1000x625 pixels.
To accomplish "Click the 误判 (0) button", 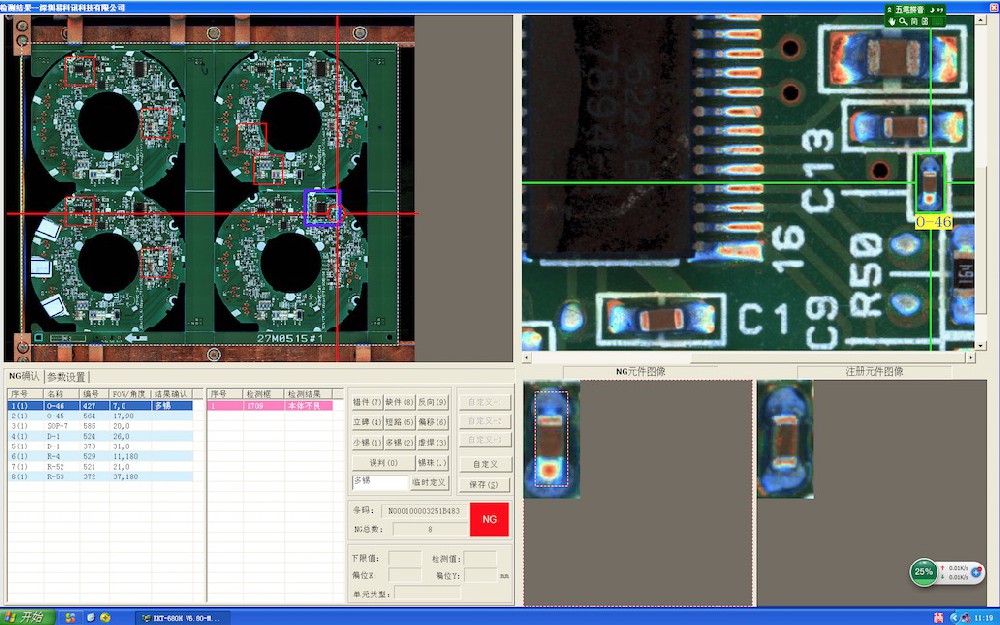I will tap(383, 463).
